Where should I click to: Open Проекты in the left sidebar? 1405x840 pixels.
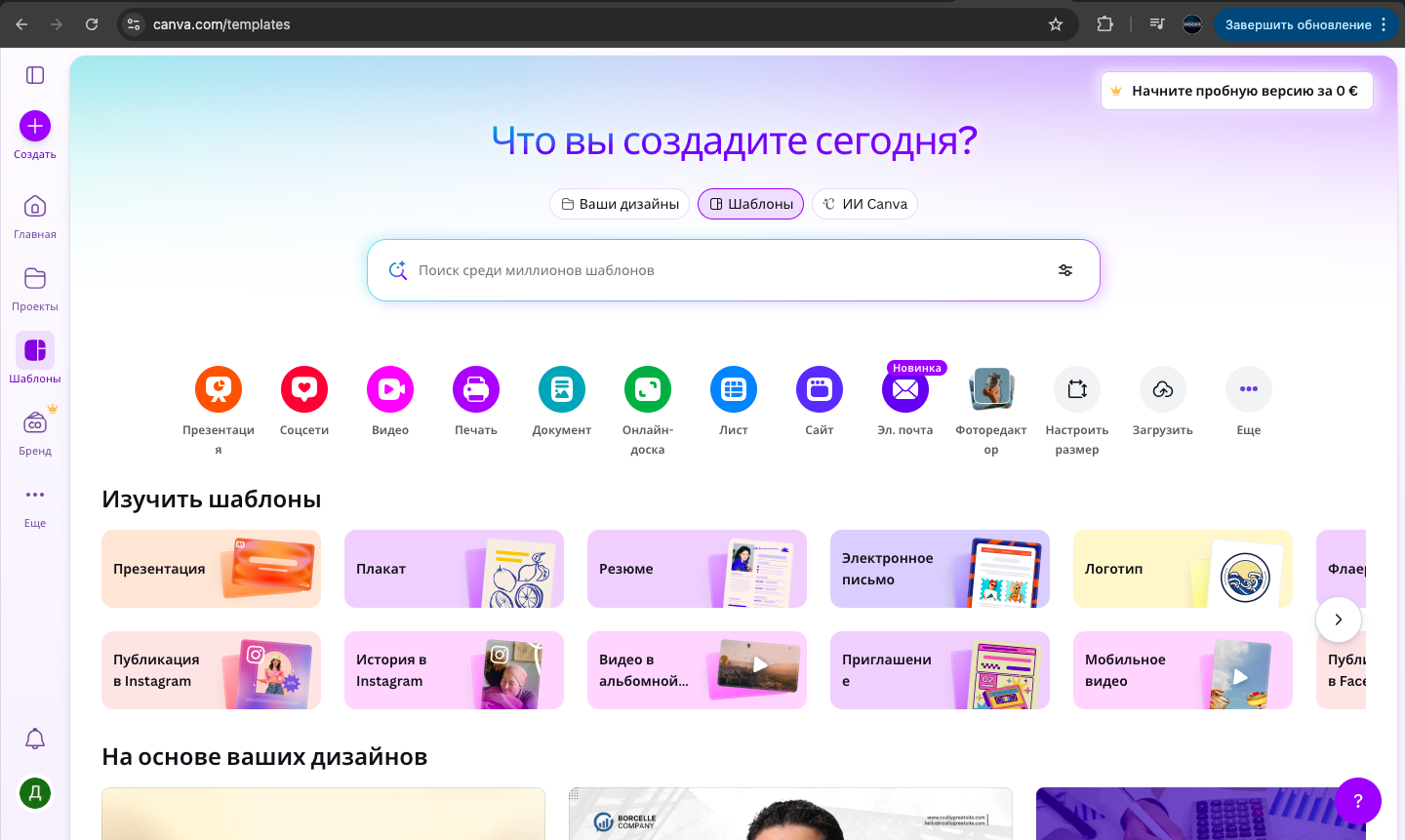(34, 286)
